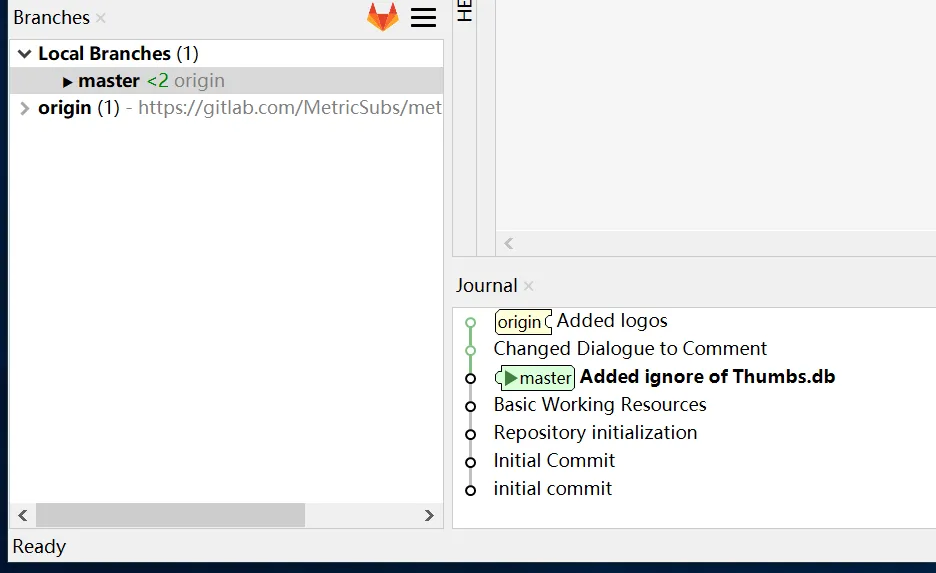This screenshot has width=936, height=573.
Task: Click graph node of 'Changed Dialogue to Comment'
Action: [470, 350]
